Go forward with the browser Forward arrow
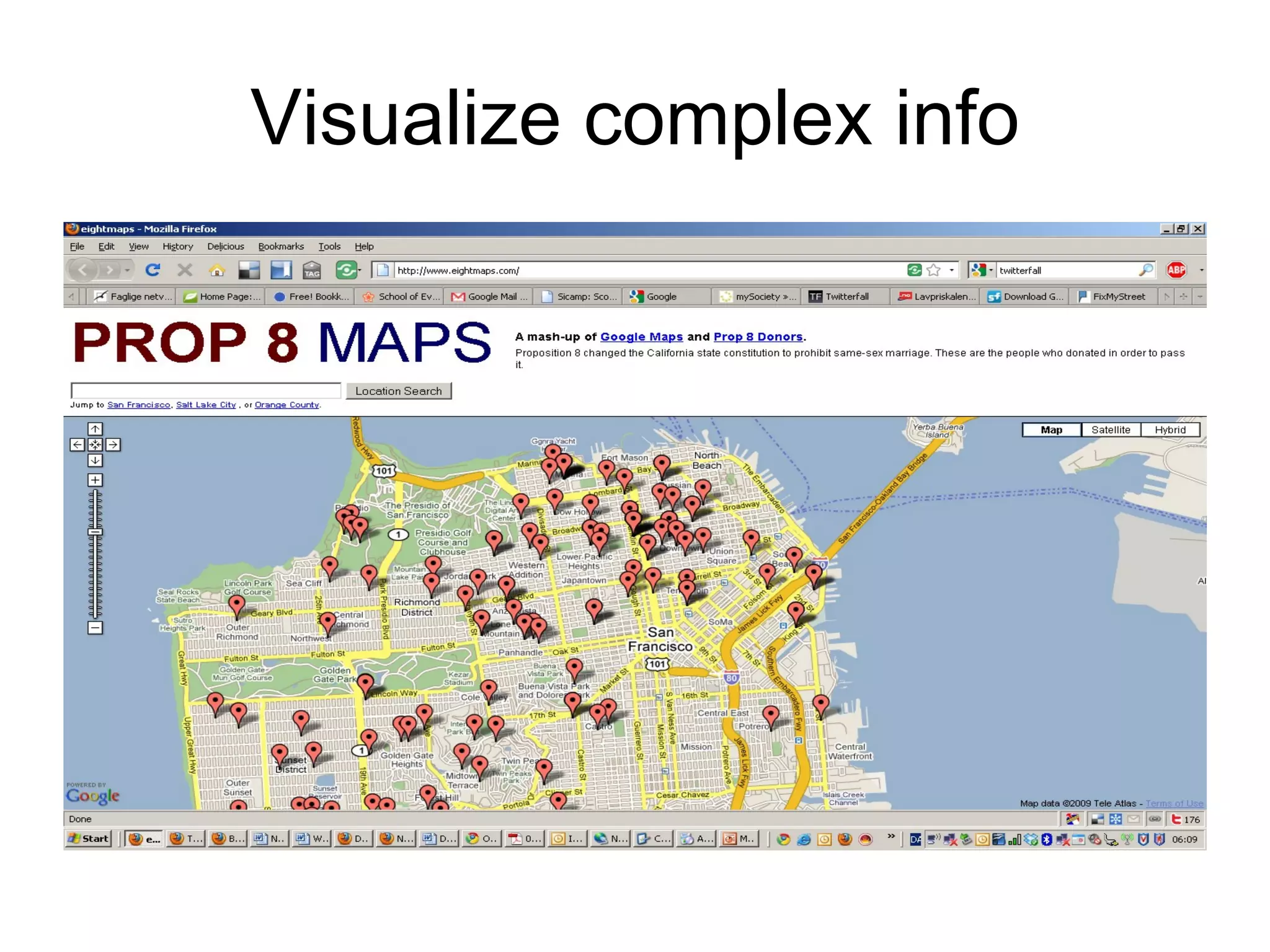Screen dimensions: 1270x952 pos(110,270)
